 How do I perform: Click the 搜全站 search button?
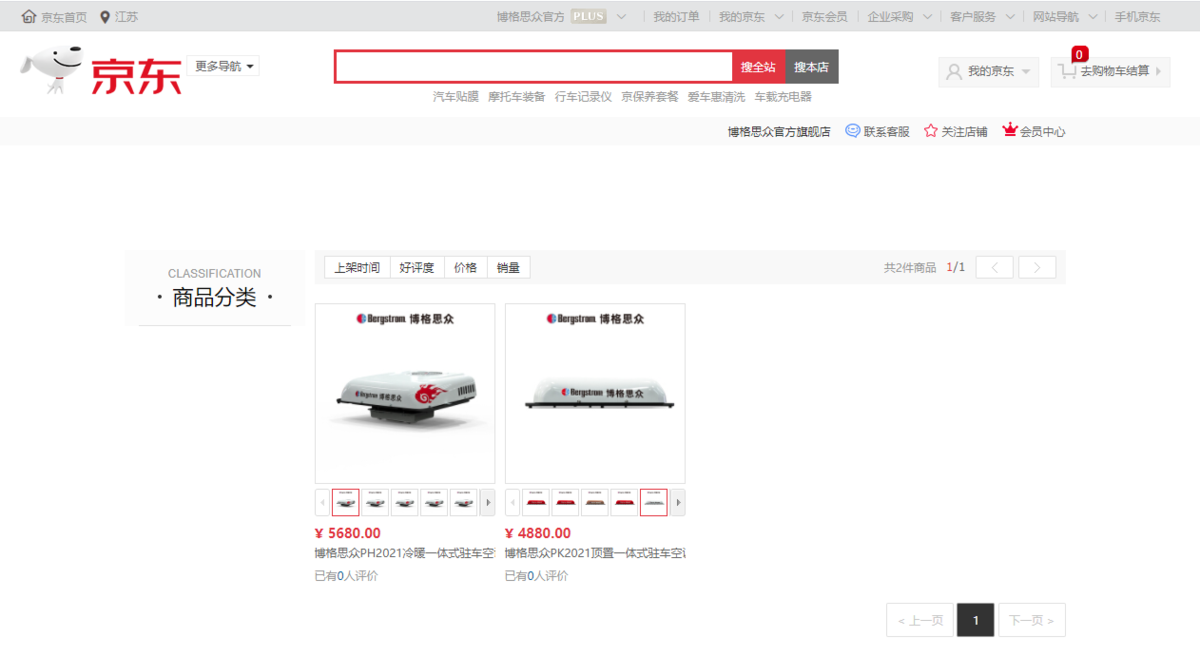click(x=758, y=67)
